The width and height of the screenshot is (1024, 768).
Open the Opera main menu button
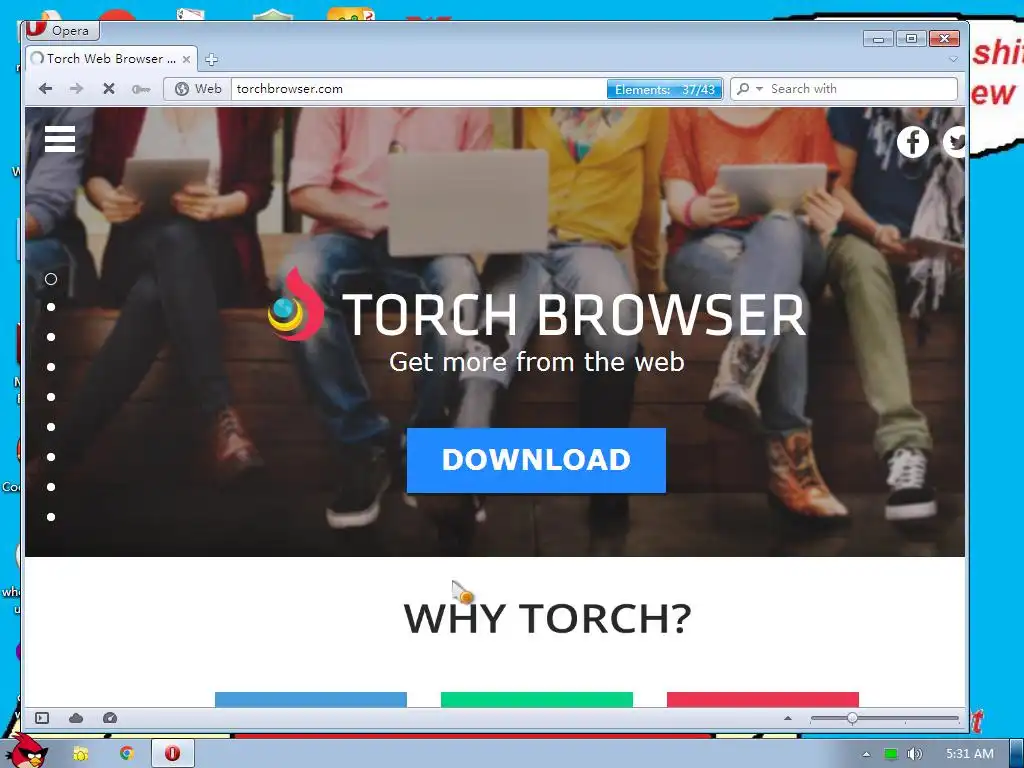point(61,30)
